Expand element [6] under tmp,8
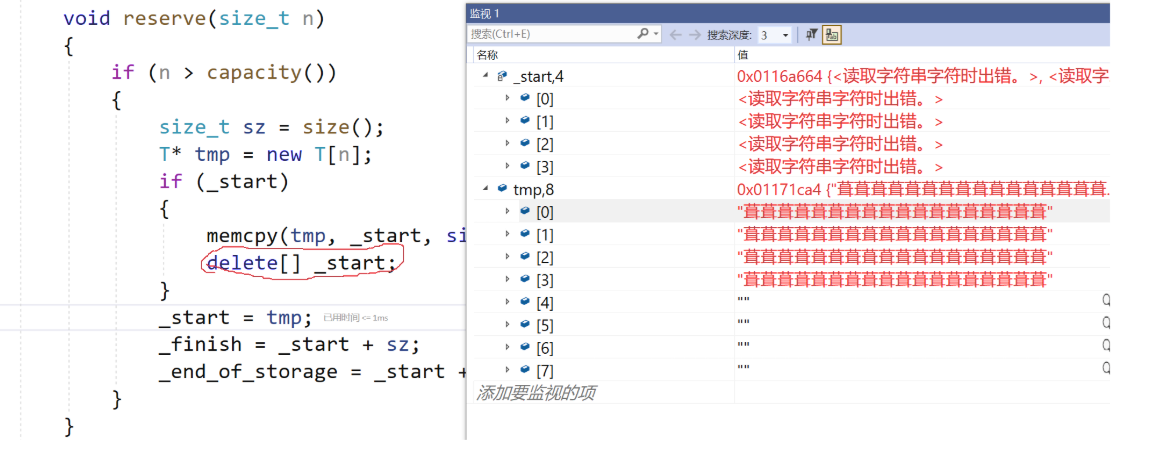 tap(507, 347)
